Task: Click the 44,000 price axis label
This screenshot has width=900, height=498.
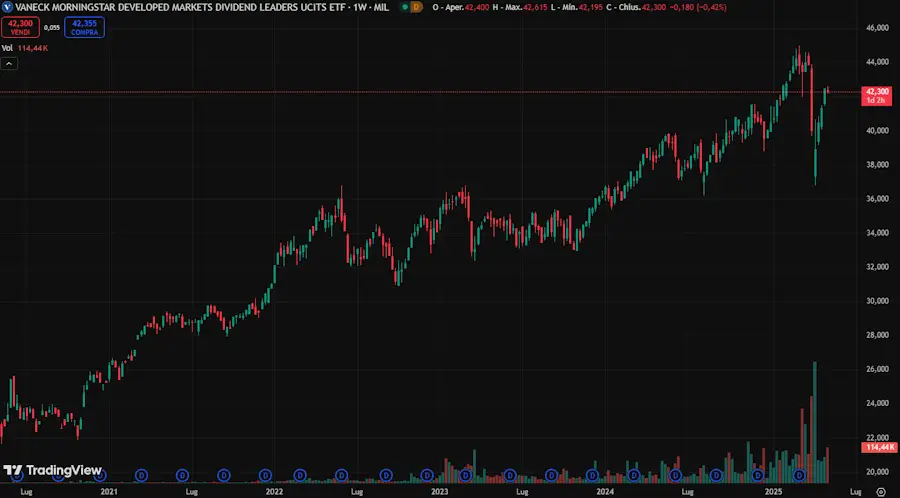Action: click(877, 62)
